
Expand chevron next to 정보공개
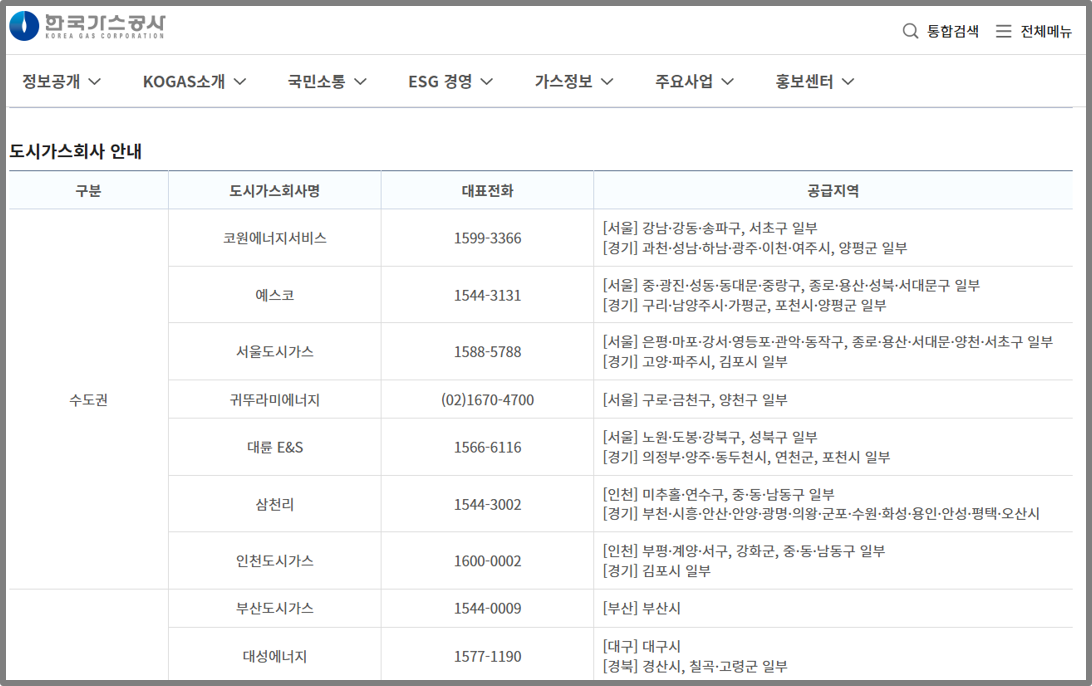(x=95, y=81)
